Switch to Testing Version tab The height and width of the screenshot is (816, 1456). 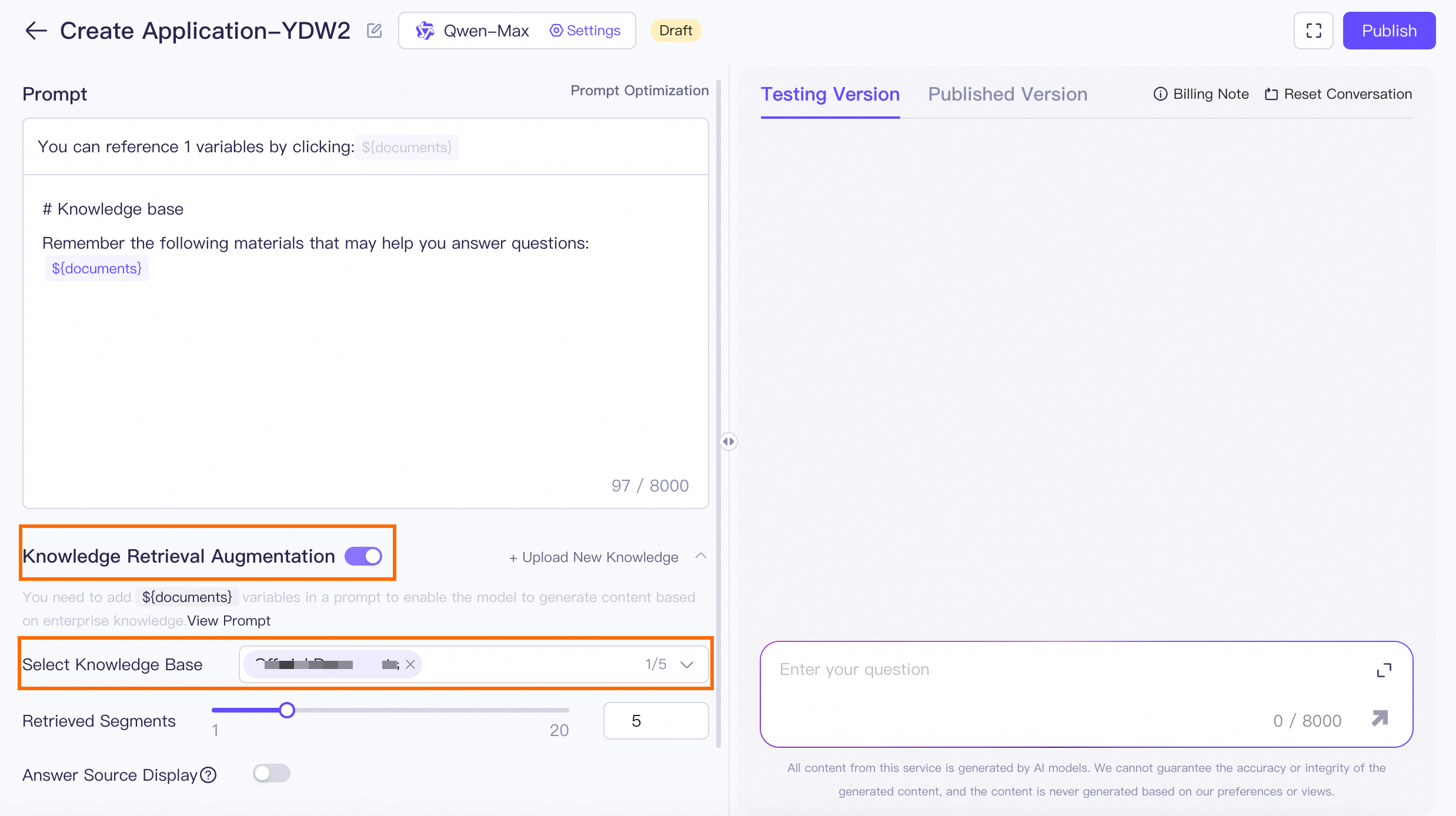(830, 94)
